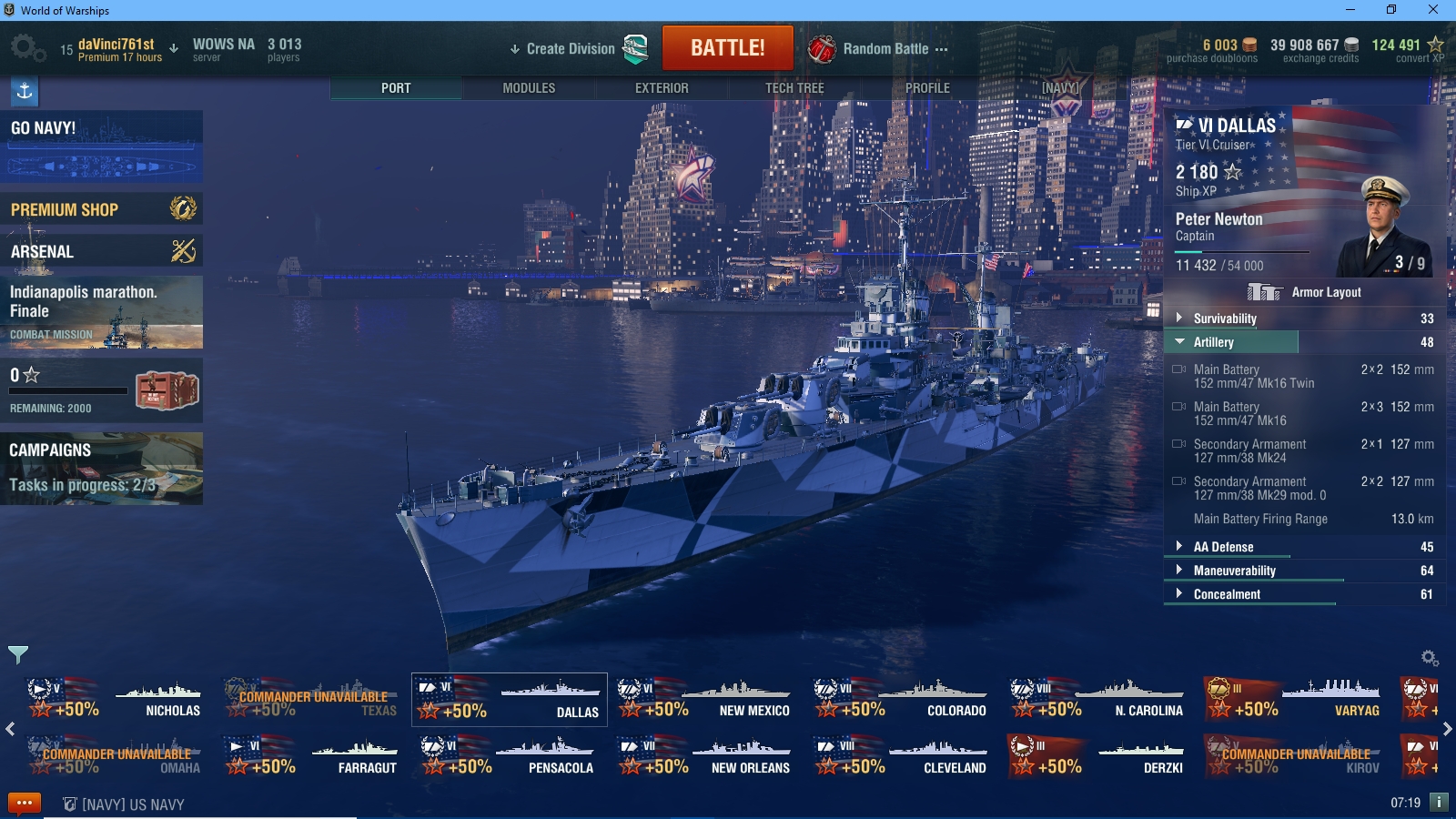Select the New Orleans ship thumbnail

705,756
